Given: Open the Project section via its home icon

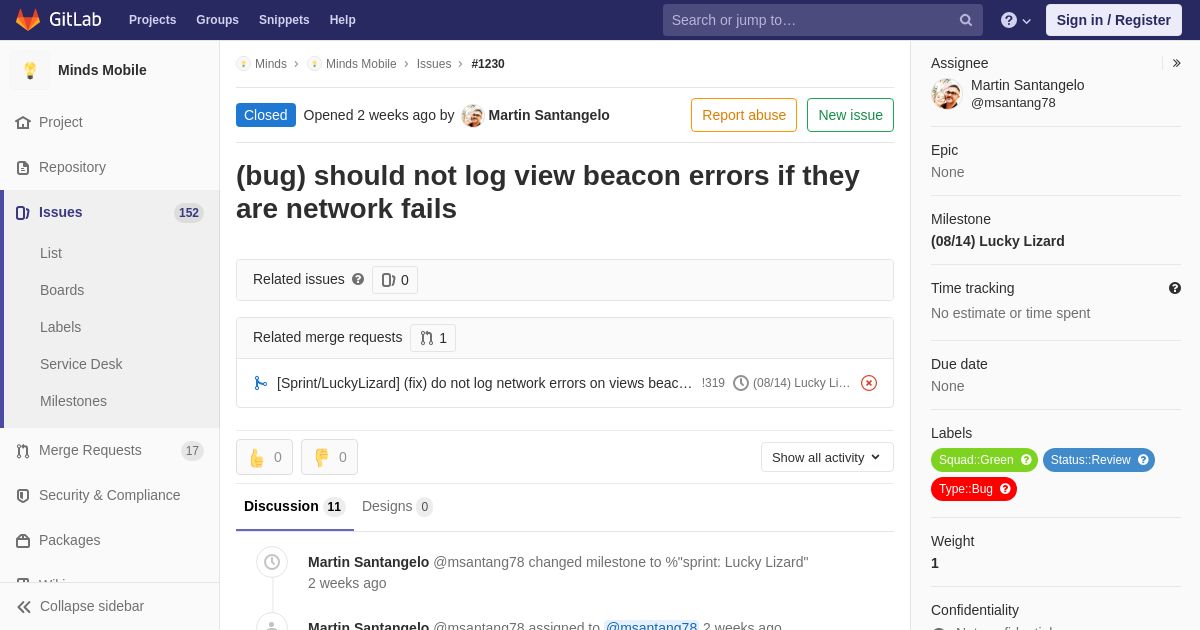Looking at the screenshot, I should (x=23, y=123).
